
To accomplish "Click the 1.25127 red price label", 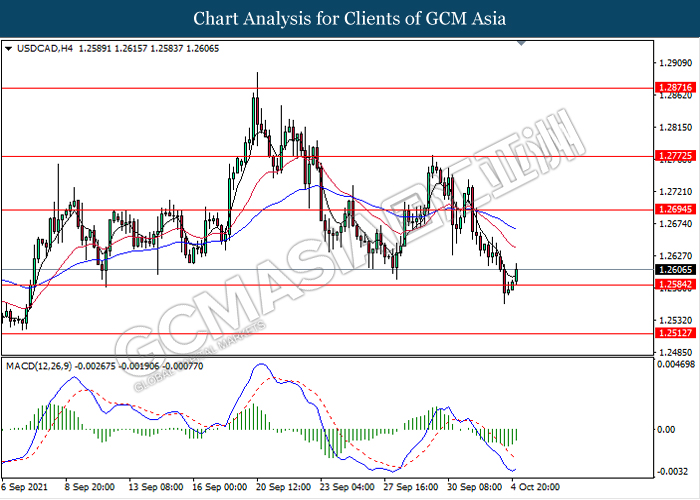I will click(x=675, y=333).
